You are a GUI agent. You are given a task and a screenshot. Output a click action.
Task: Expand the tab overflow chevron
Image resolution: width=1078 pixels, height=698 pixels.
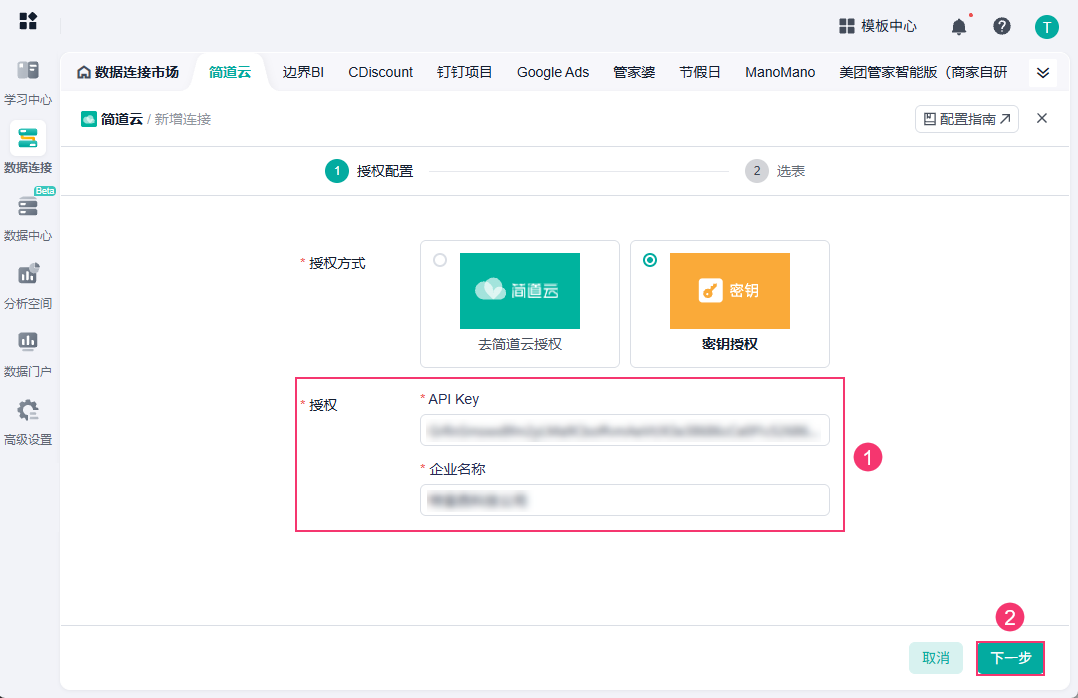coord(1042,72)
